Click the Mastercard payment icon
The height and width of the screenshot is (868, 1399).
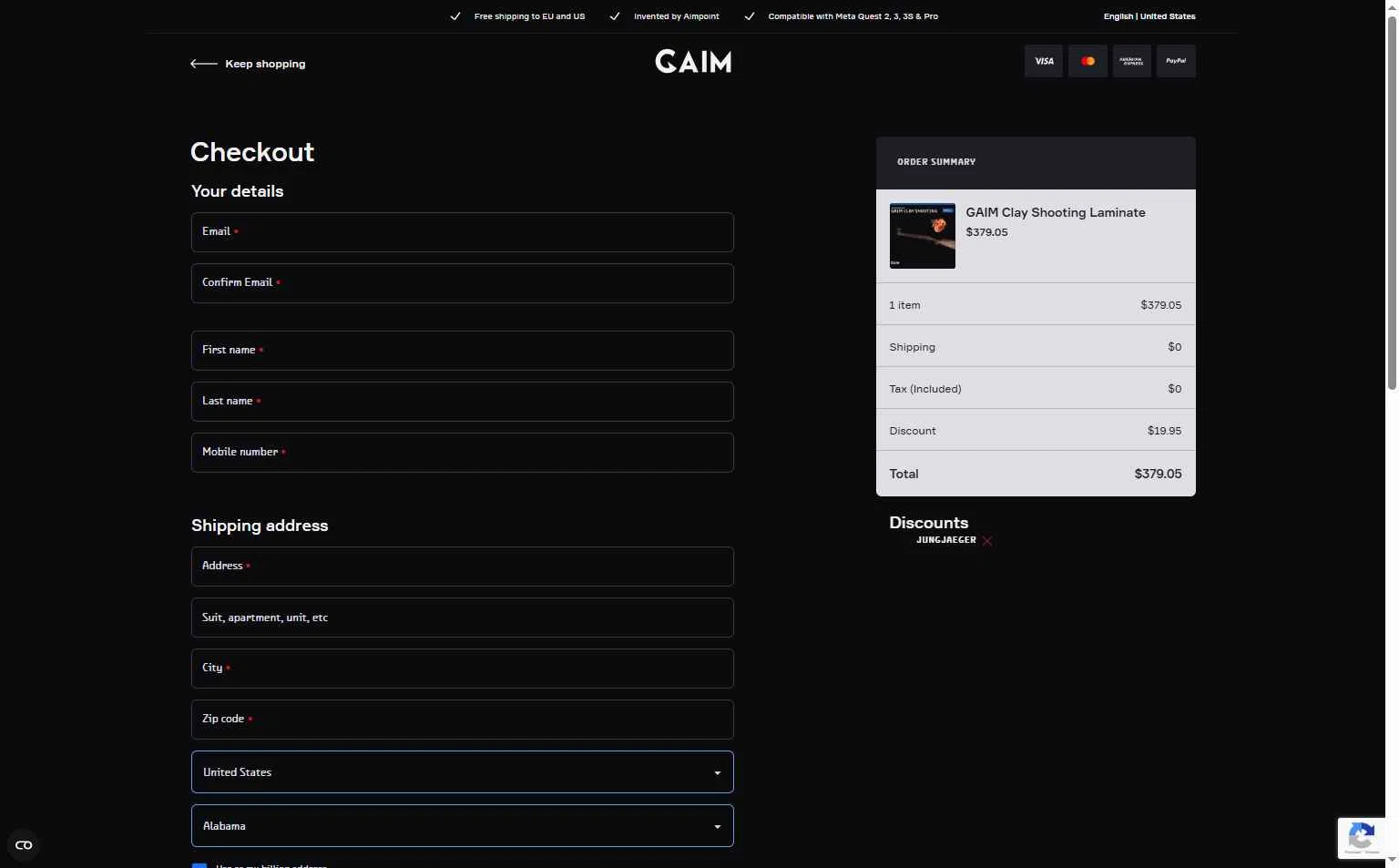point(1088,61)
